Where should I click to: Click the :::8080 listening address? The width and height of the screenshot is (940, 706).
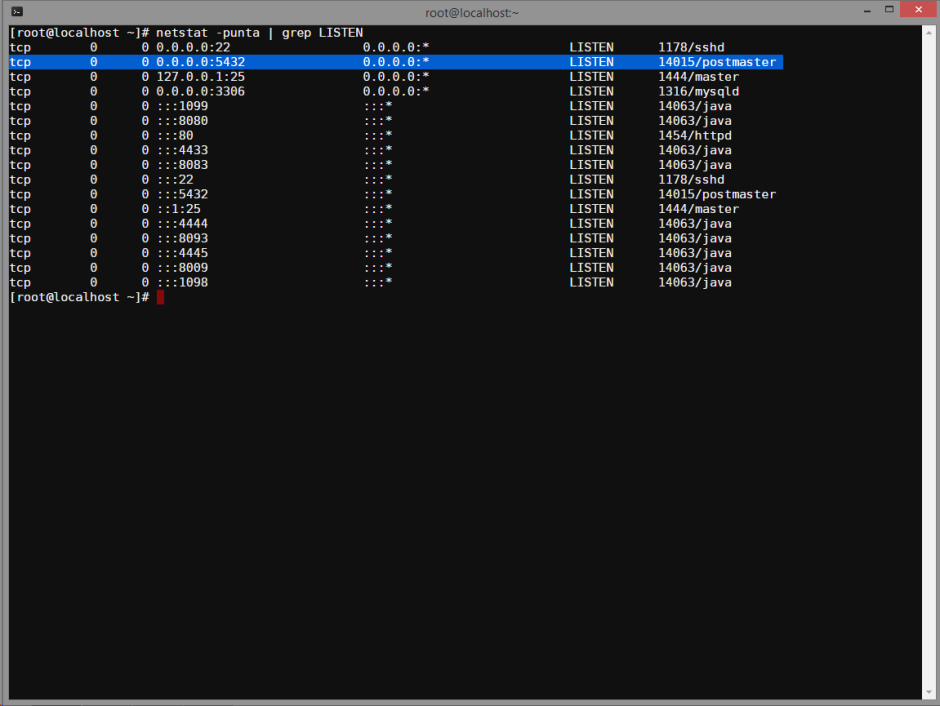click(x=182, y=121)
